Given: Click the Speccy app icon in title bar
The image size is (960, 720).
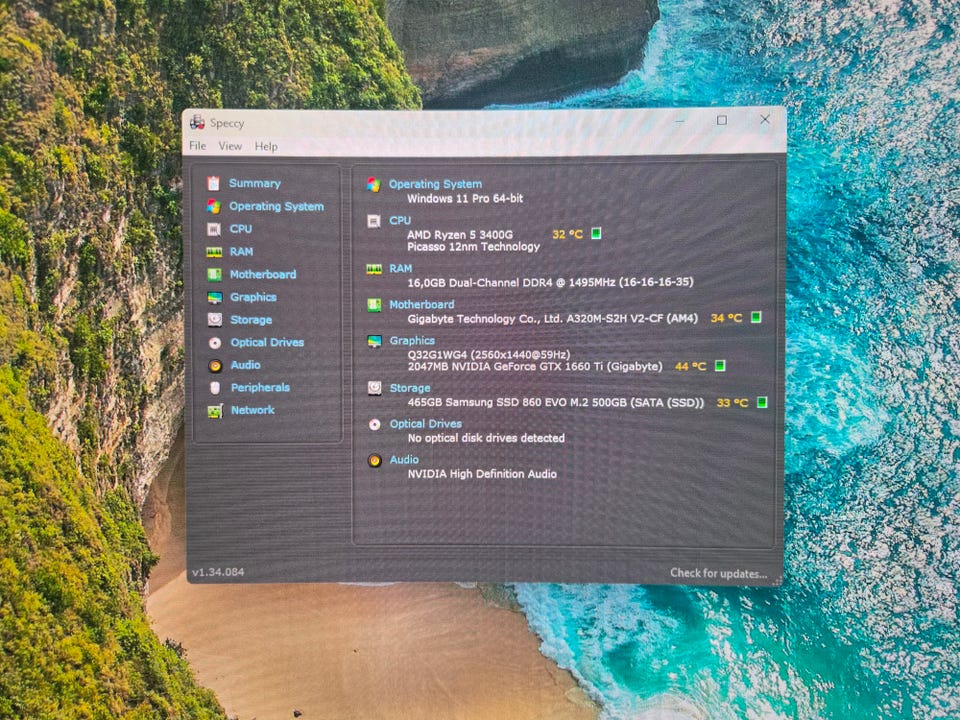Looking at the screenshot, I should pyautogui.click(x=197, y=122).
